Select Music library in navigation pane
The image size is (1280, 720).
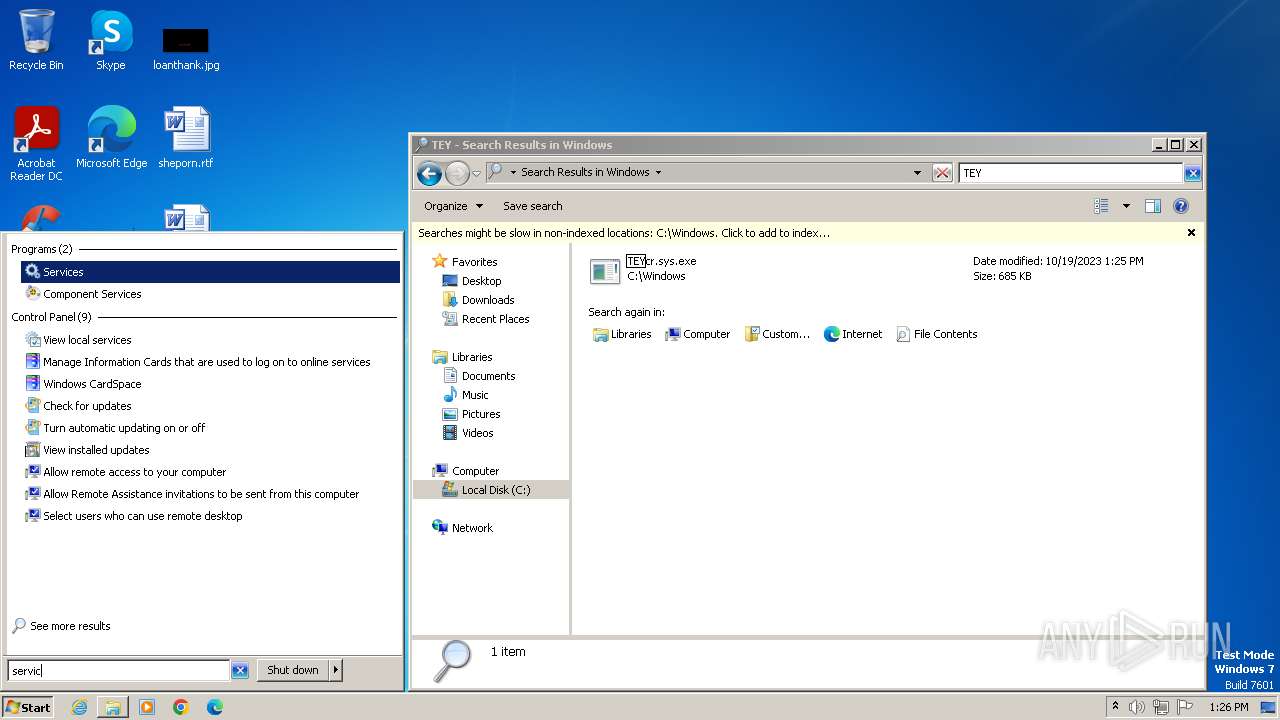coord(466,395)
